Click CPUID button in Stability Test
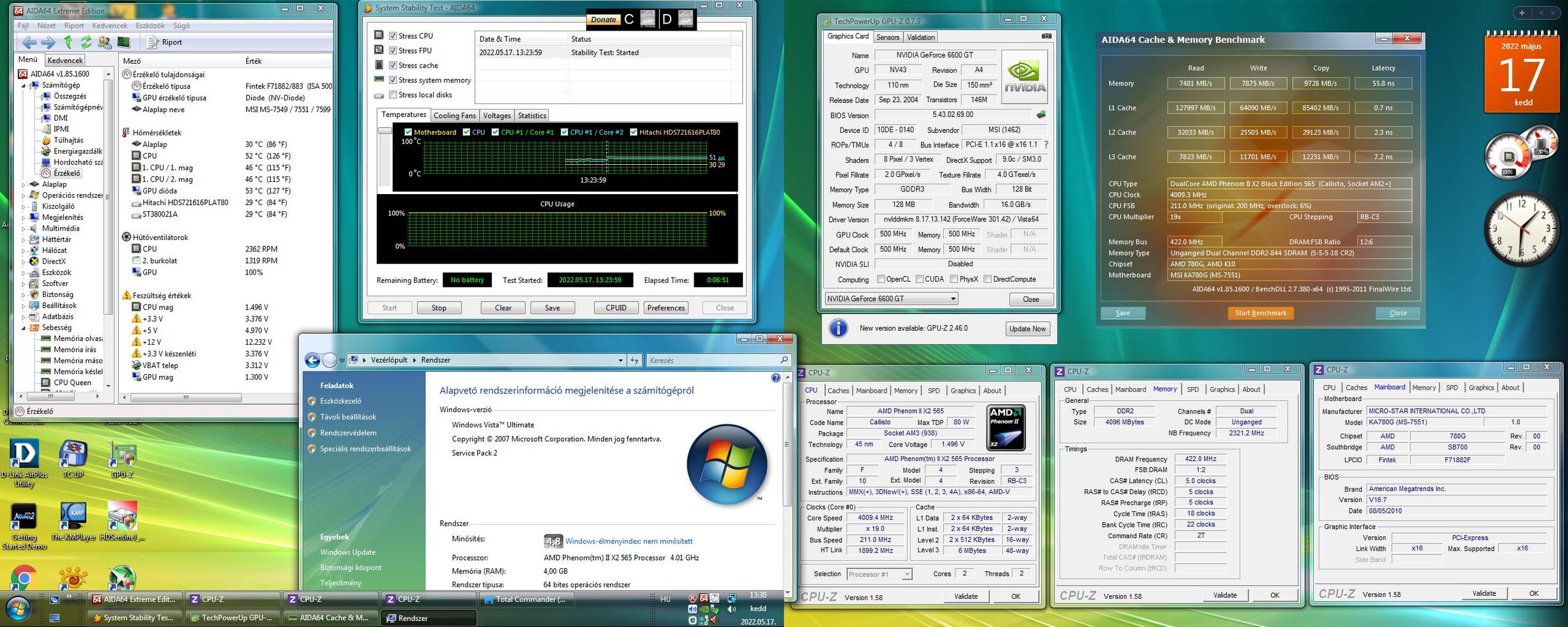The image size is (1568, 627). click(616, 308)
